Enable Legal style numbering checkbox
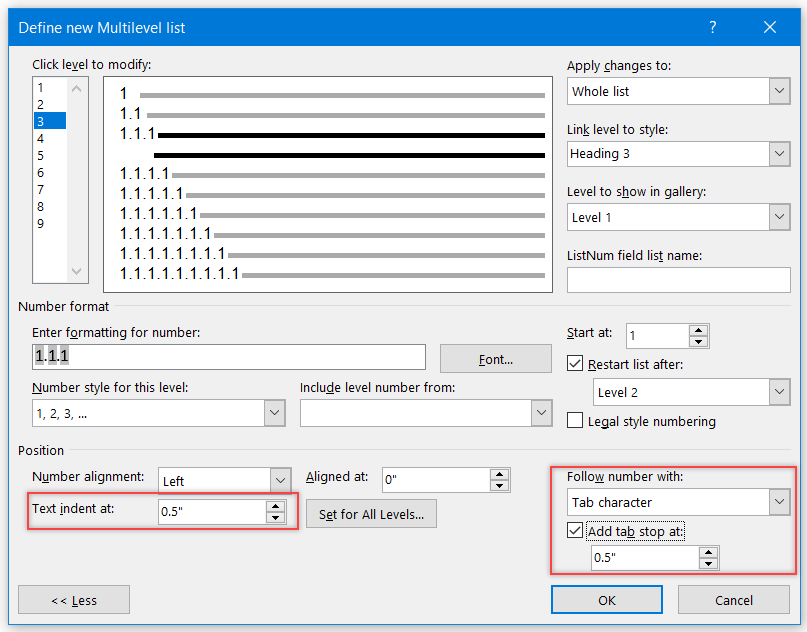 (575, 420)
